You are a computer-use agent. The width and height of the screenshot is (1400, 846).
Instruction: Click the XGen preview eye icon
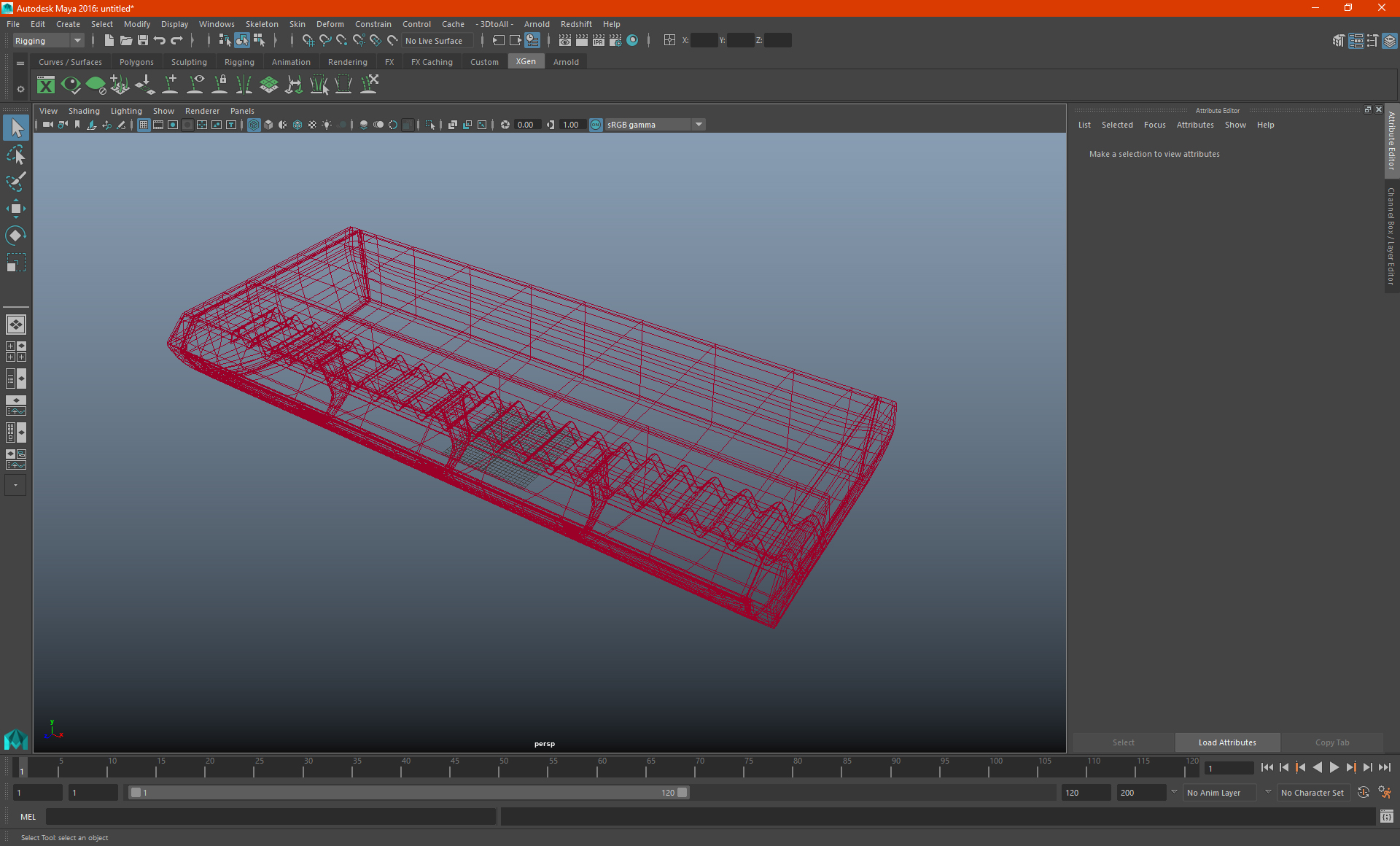(x=71, y=85)
